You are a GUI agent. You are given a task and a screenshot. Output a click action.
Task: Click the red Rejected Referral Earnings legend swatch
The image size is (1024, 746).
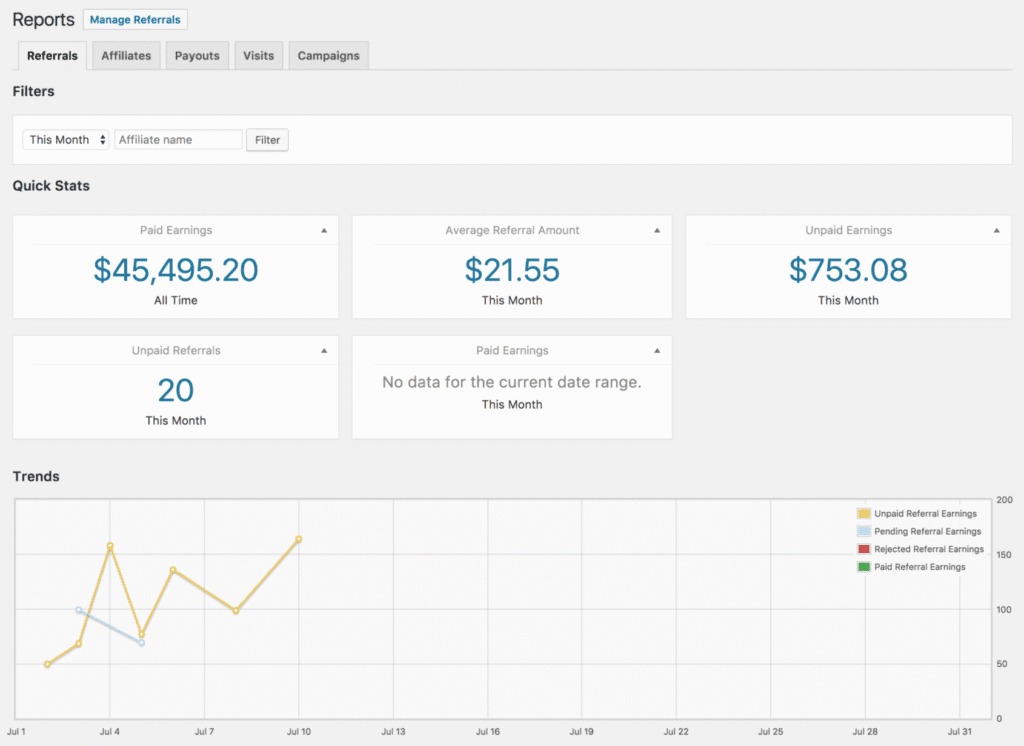pyautogui.click(x=864, y=549)
